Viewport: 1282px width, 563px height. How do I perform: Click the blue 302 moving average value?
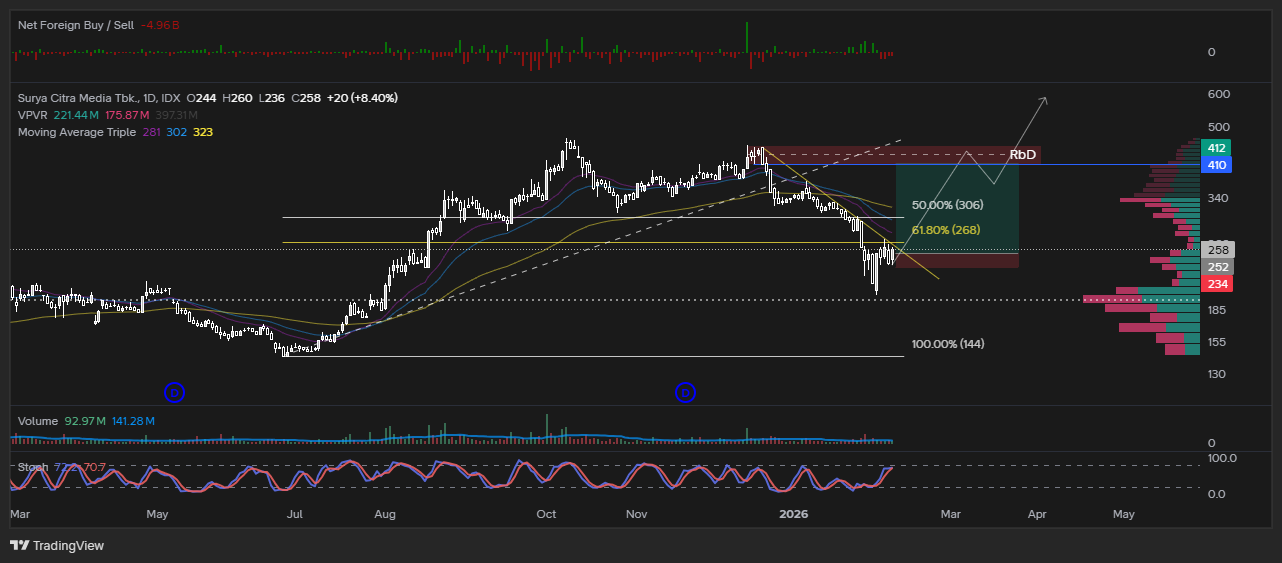pyautogui.click(x=176, y=132)
